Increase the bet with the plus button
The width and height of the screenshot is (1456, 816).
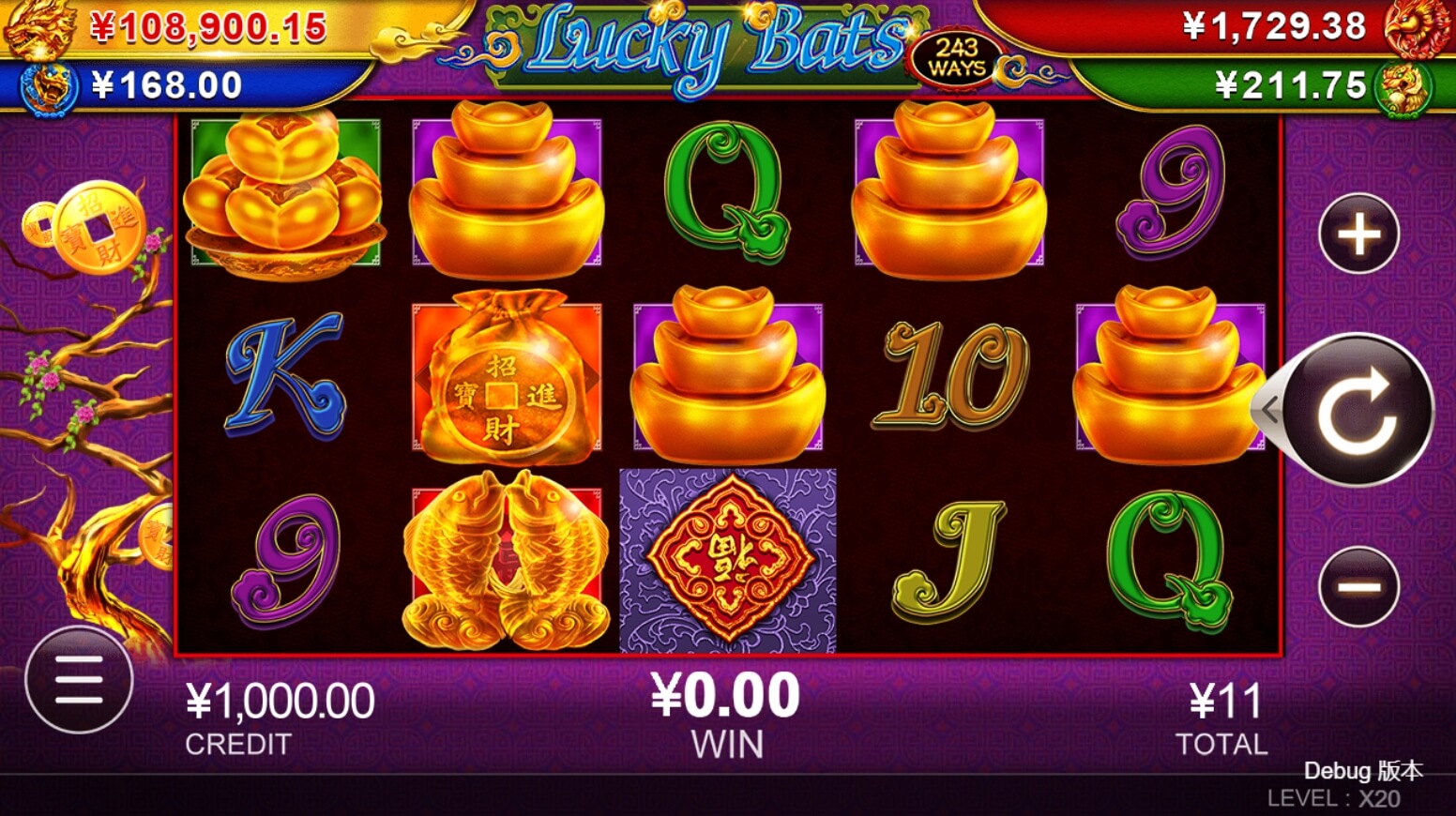(x=1359, y=234)
